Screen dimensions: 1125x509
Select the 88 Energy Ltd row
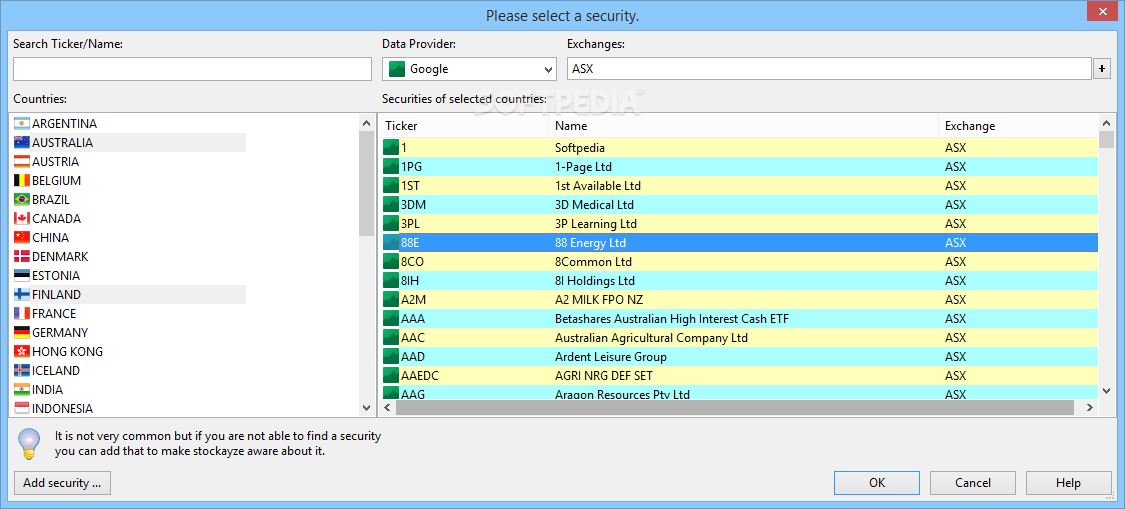(738, 243)
